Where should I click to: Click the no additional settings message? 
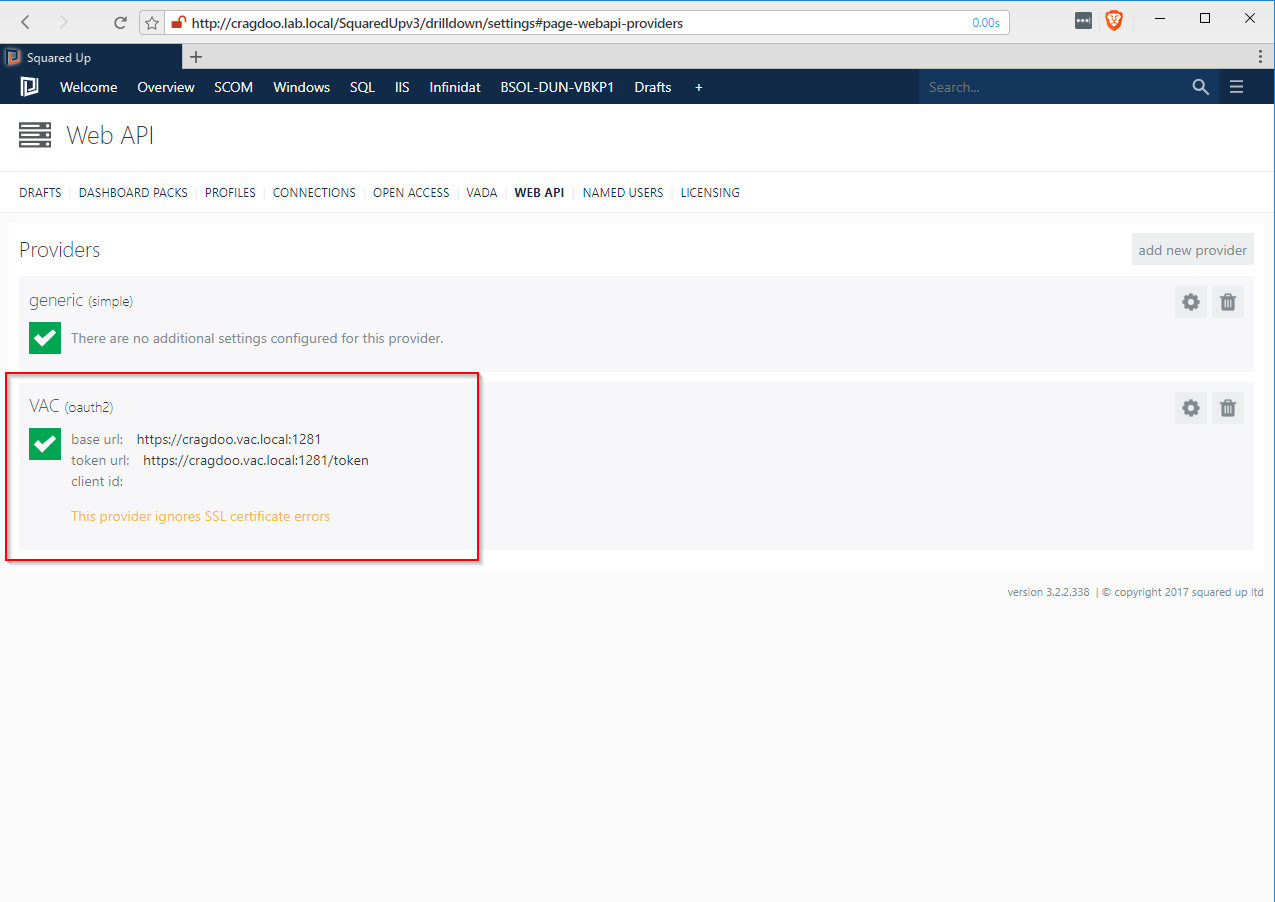click(257, 339)
